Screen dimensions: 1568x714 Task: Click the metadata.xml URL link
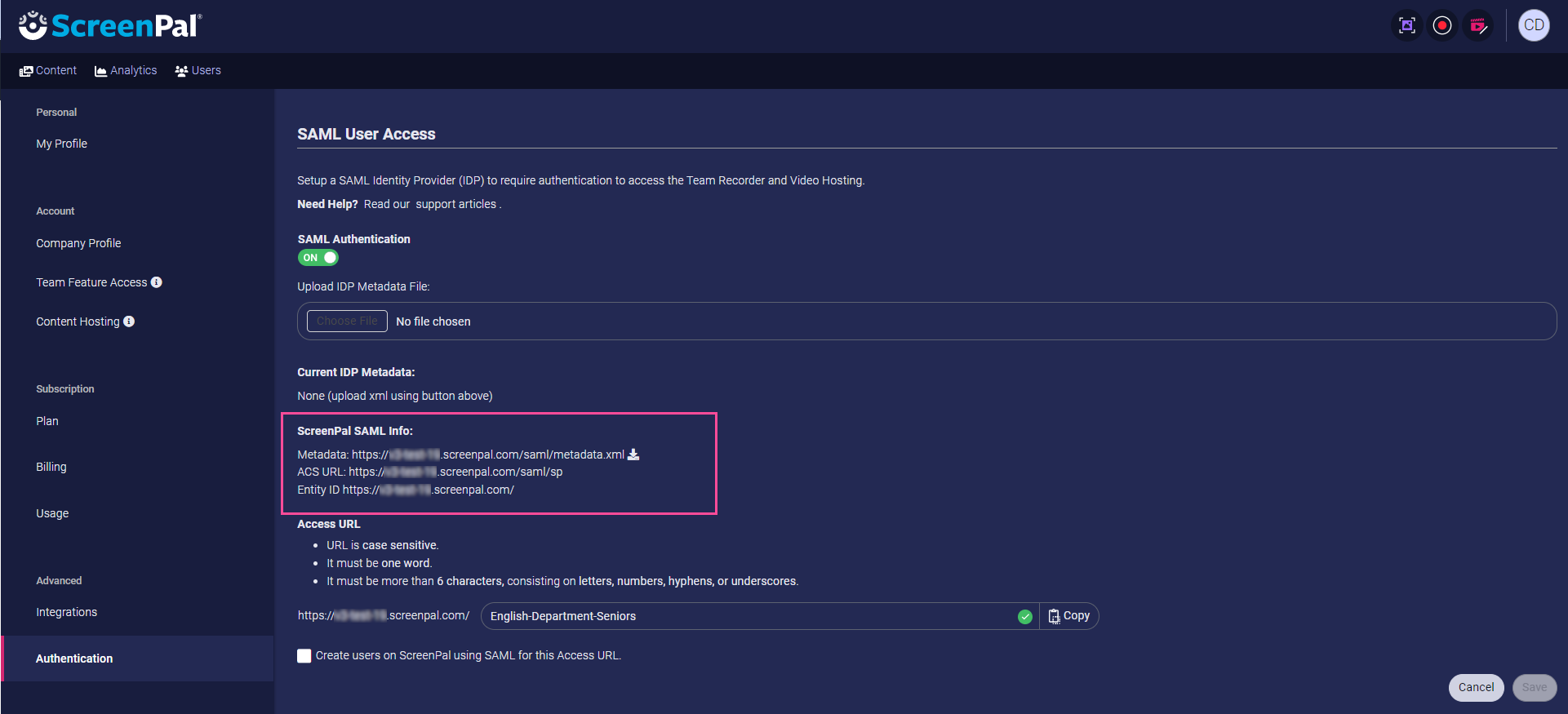(x=488, y=455)
